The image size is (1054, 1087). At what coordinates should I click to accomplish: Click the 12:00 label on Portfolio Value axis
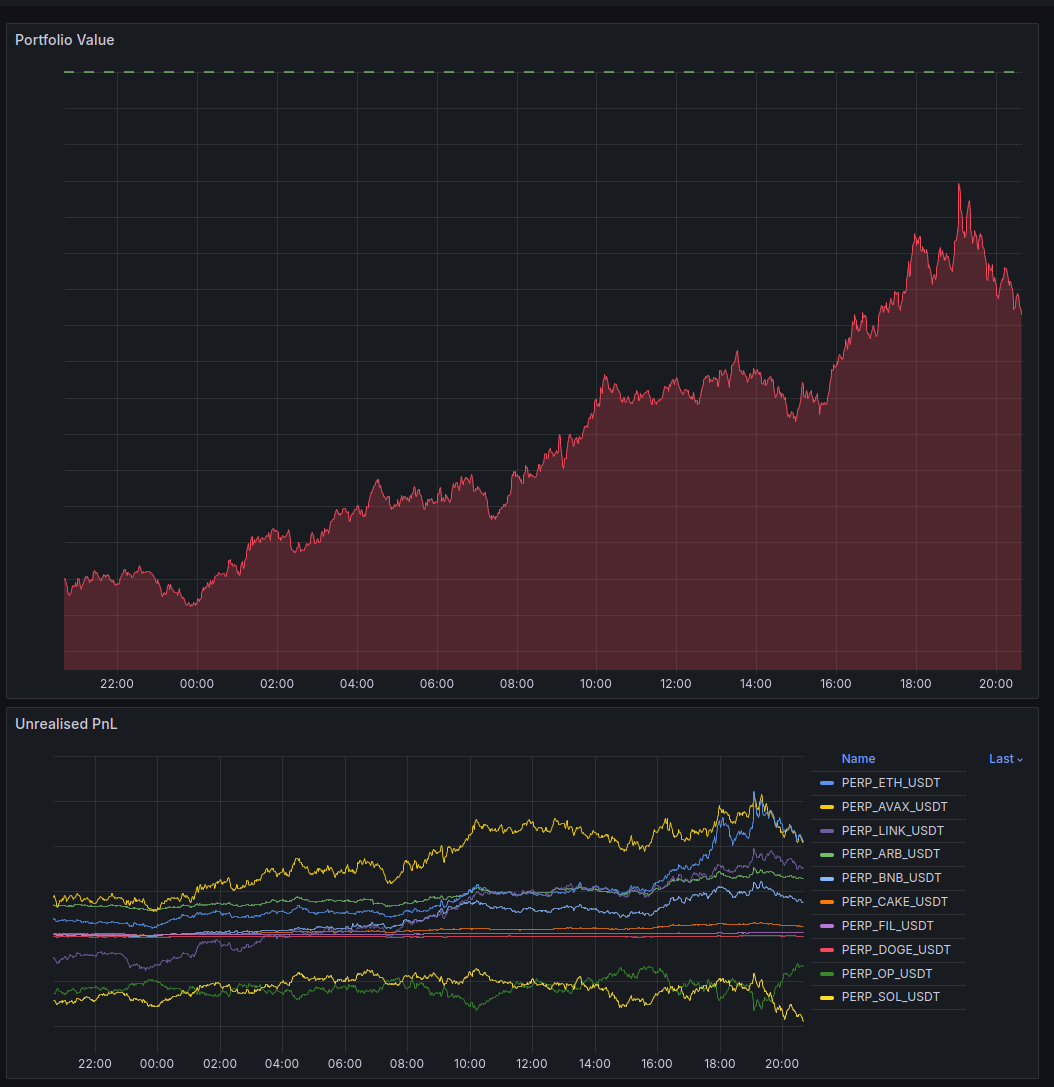coord(675,684)
